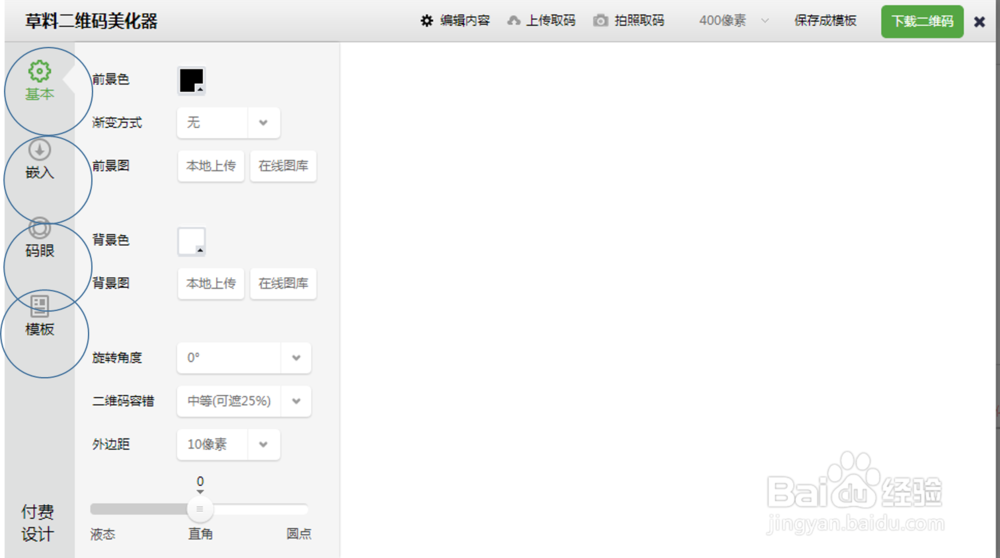Viewport: 1000px width, 558px height.
Task: Expand the 二维码容错 dropdown
Action: pos(244,401)
